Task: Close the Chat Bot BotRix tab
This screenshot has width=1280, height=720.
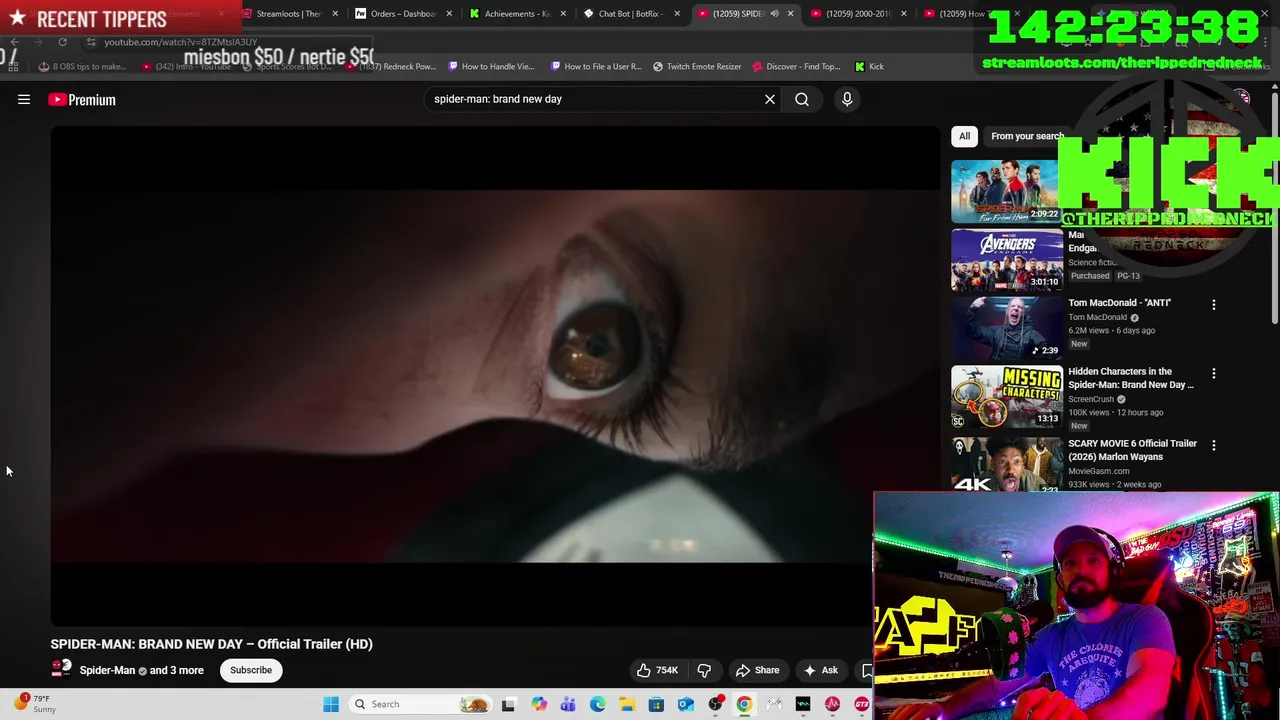Action: [677, 14]
